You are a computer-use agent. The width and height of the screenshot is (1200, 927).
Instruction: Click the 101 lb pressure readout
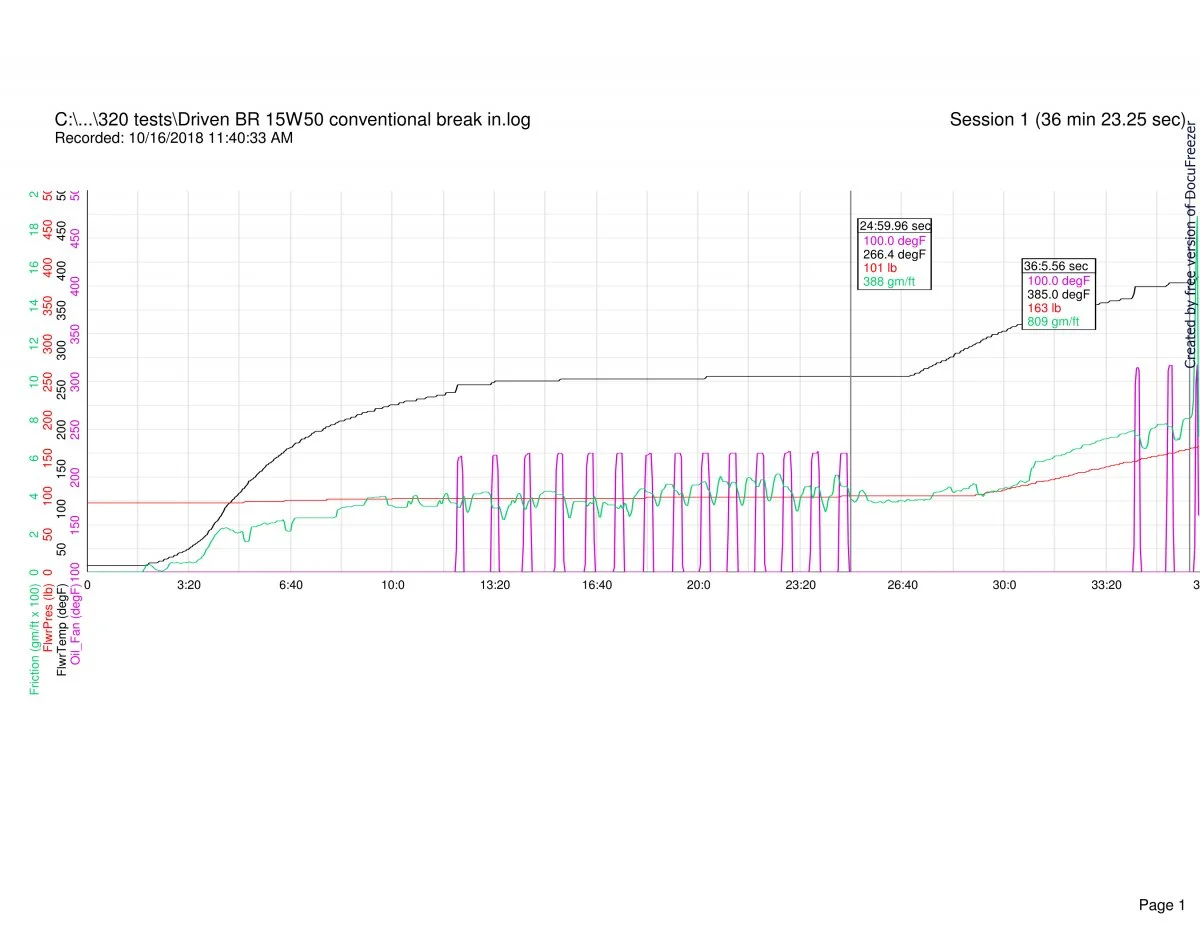pos(877,268)
